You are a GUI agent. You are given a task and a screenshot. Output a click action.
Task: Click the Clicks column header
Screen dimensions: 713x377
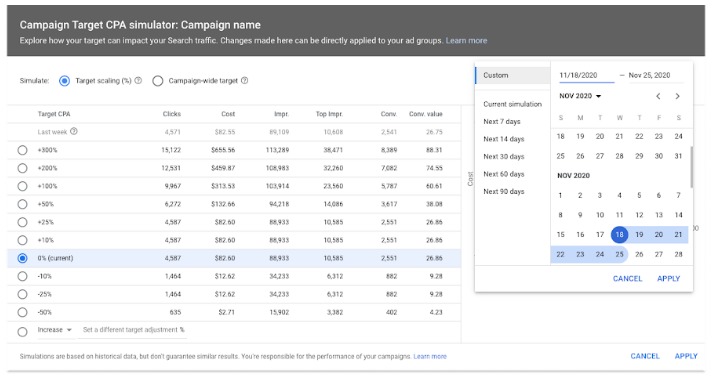(x=171, y=114)
